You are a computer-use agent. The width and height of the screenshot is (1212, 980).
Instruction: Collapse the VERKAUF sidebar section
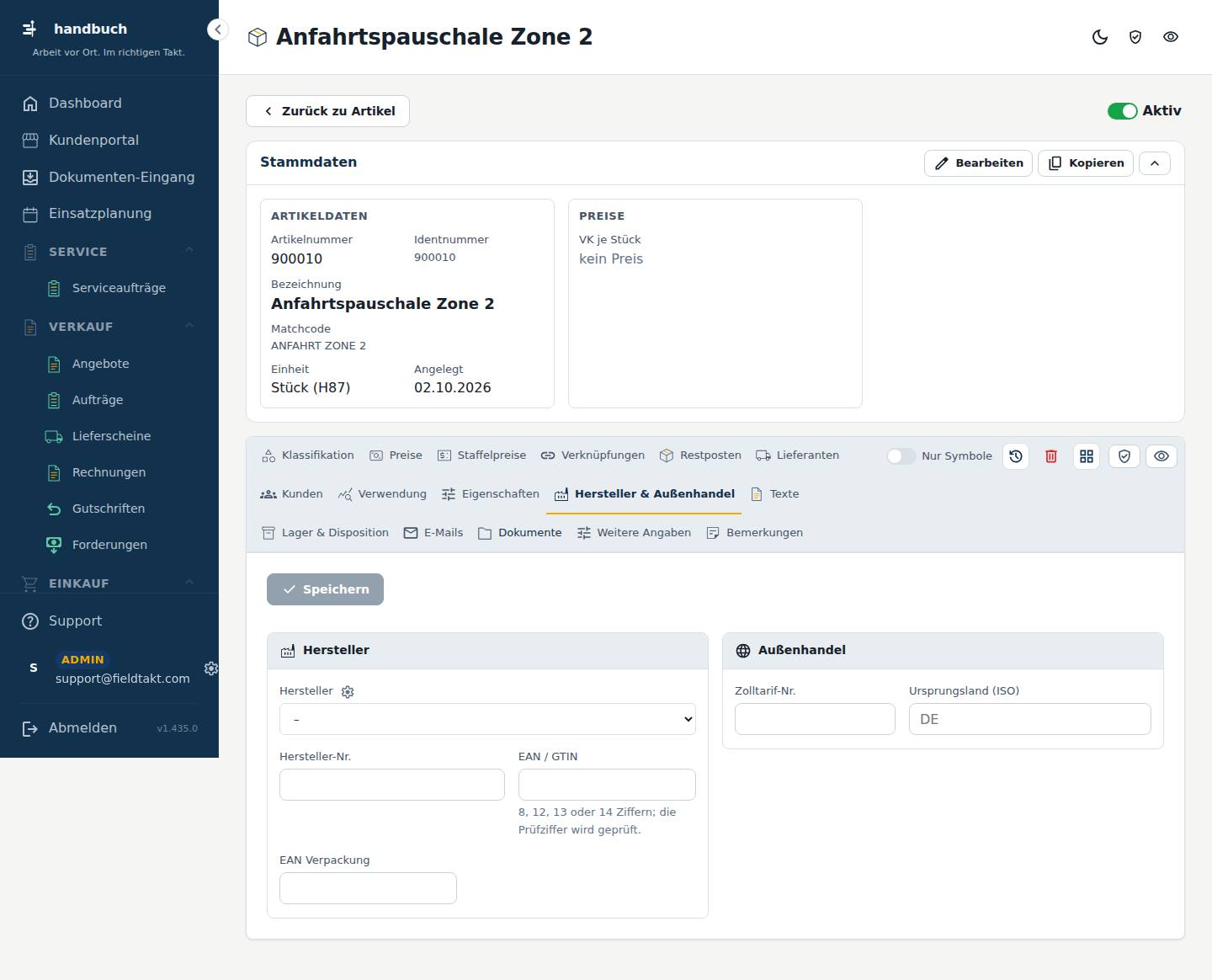coord(189,326)
